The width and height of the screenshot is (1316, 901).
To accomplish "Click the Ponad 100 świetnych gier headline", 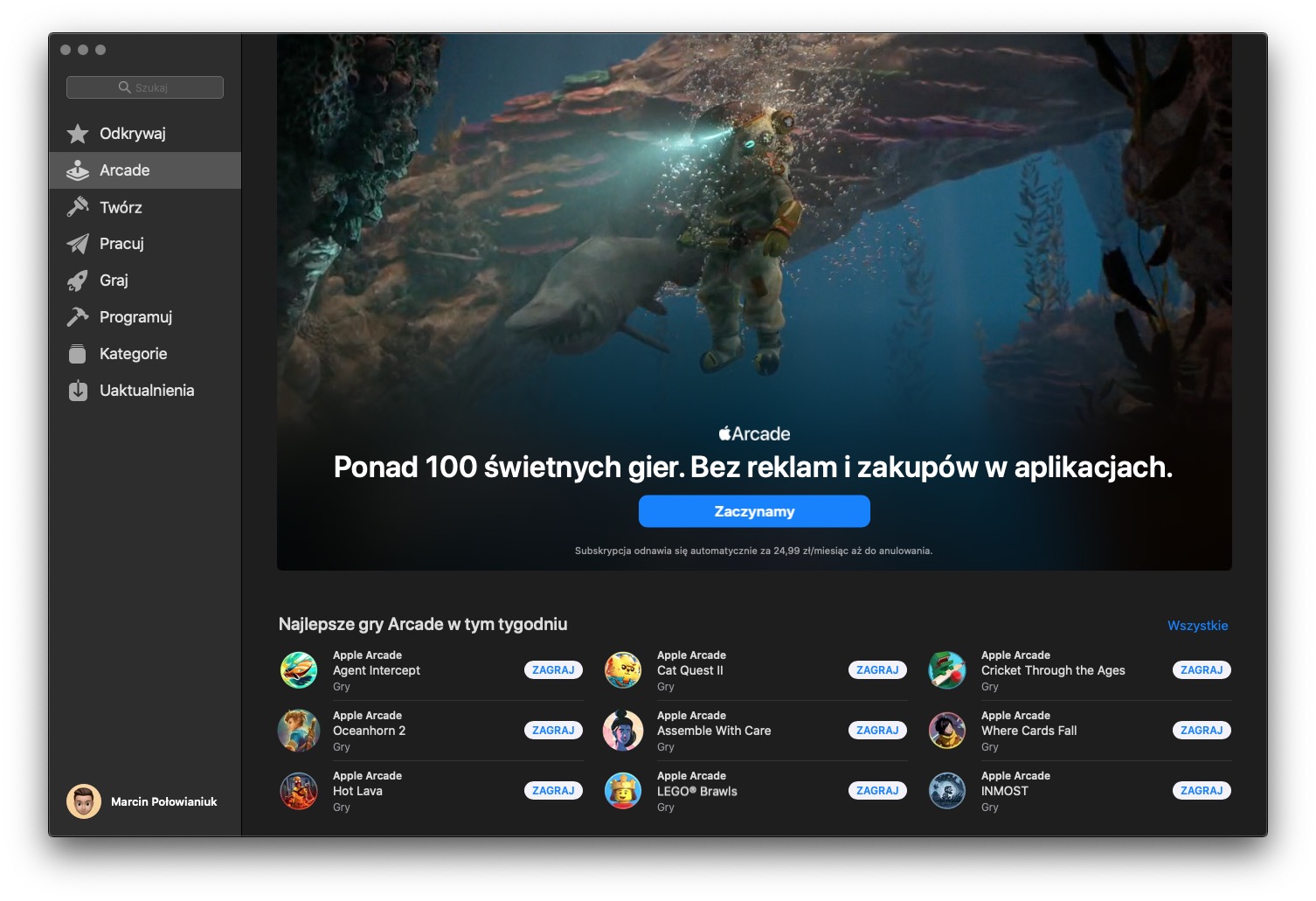I will click(x=753, y=467).
